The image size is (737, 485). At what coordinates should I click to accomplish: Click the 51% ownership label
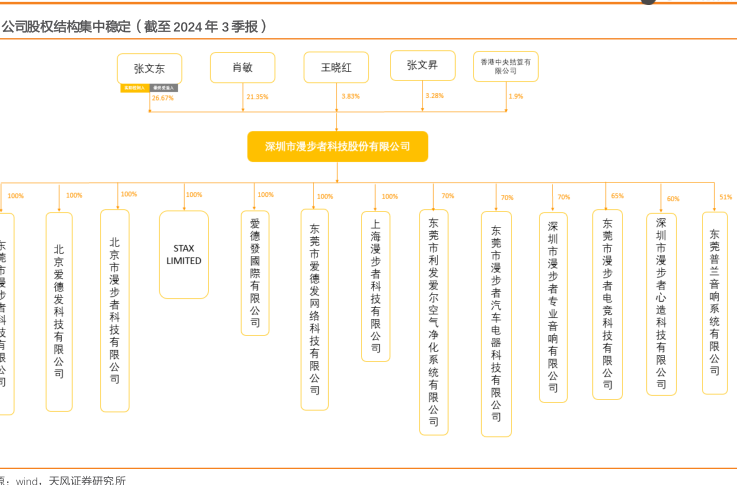726,197
